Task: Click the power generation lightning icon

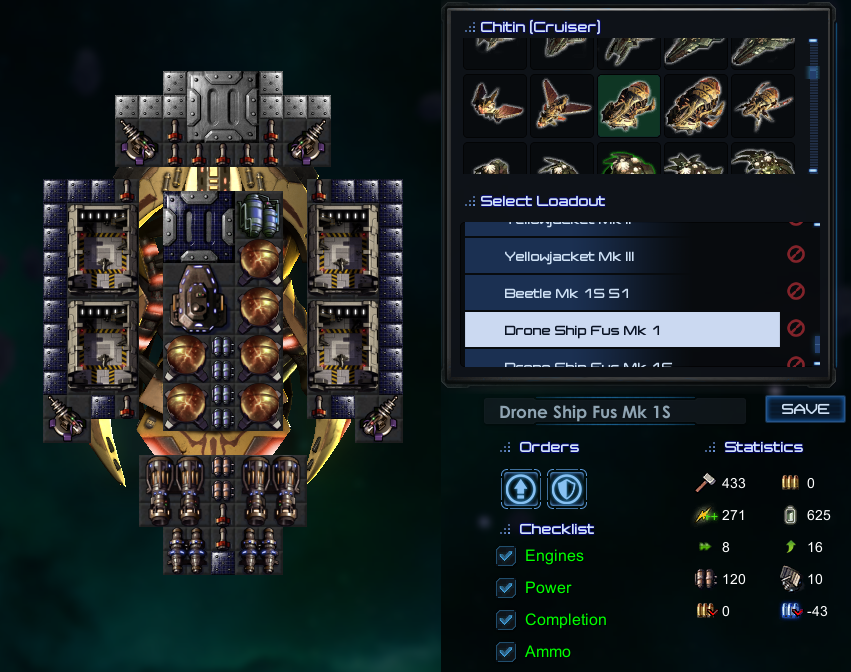Action: (x=706, y=515)
